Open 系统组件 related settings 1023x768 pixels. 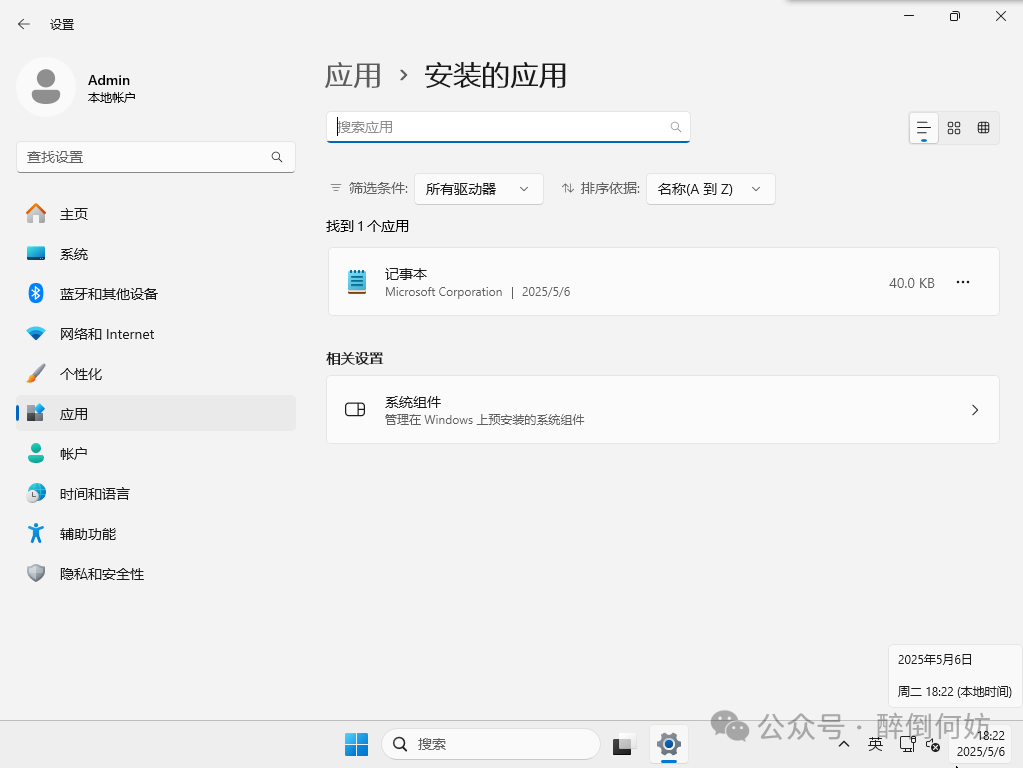click(x=662, y=410)
